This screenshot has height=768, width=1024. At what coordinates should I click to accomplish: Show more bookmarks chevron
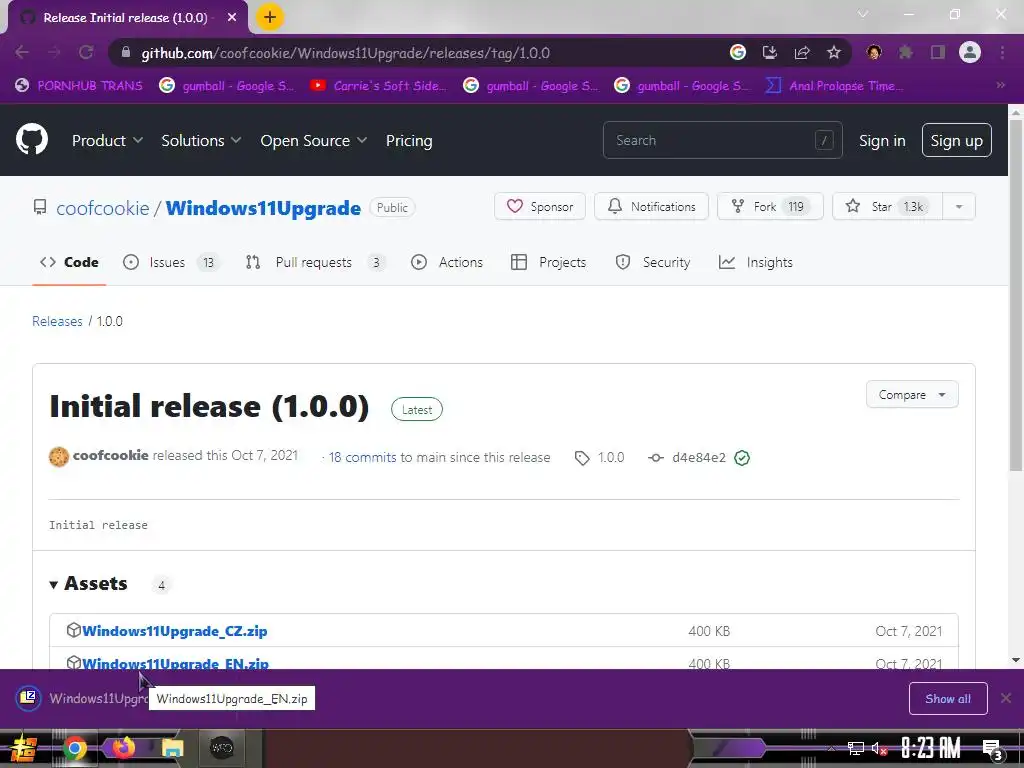point(1000,85)
